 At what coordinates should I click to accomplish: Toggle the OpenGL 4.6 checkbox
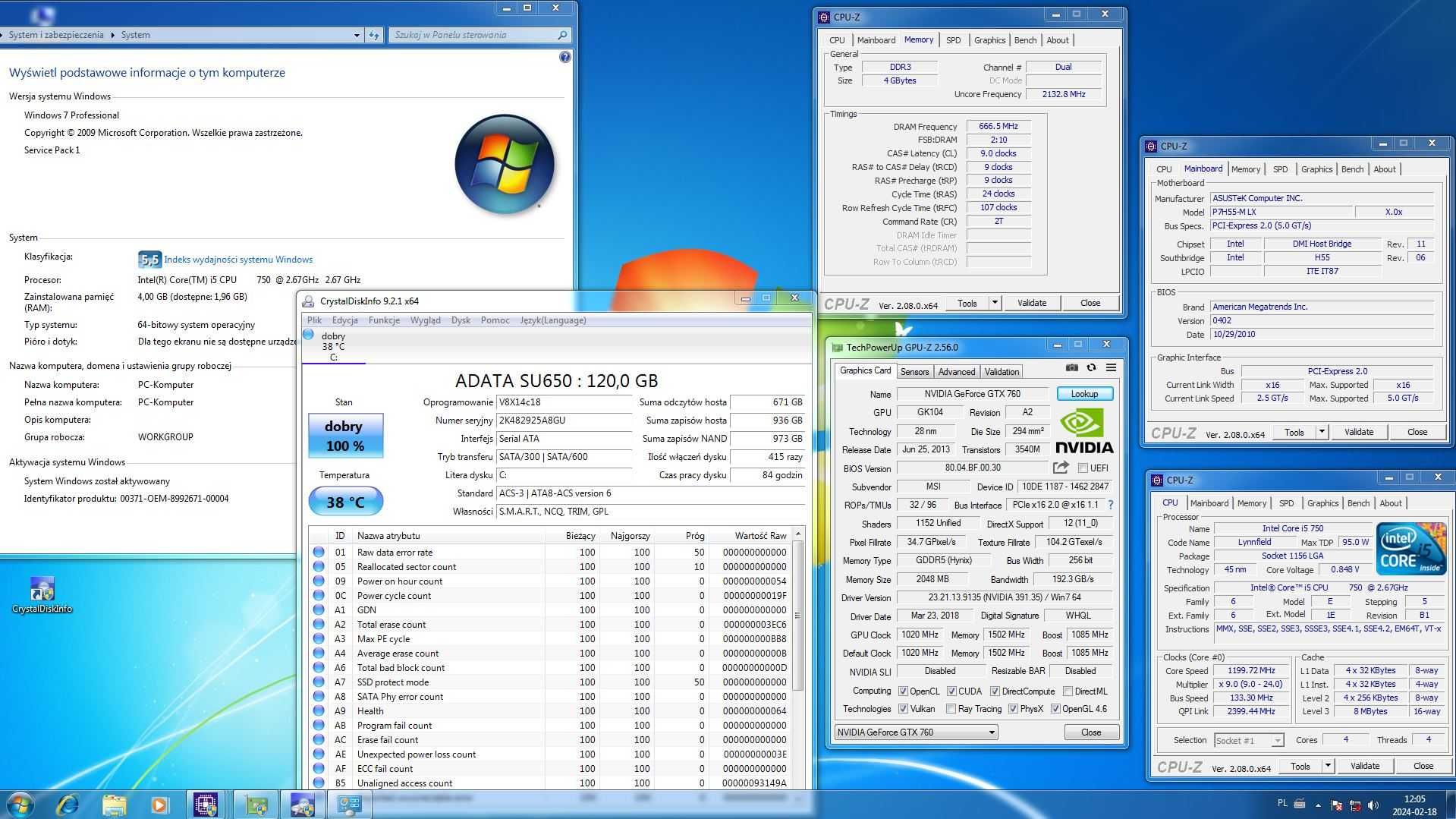[x=1055, y=709]
